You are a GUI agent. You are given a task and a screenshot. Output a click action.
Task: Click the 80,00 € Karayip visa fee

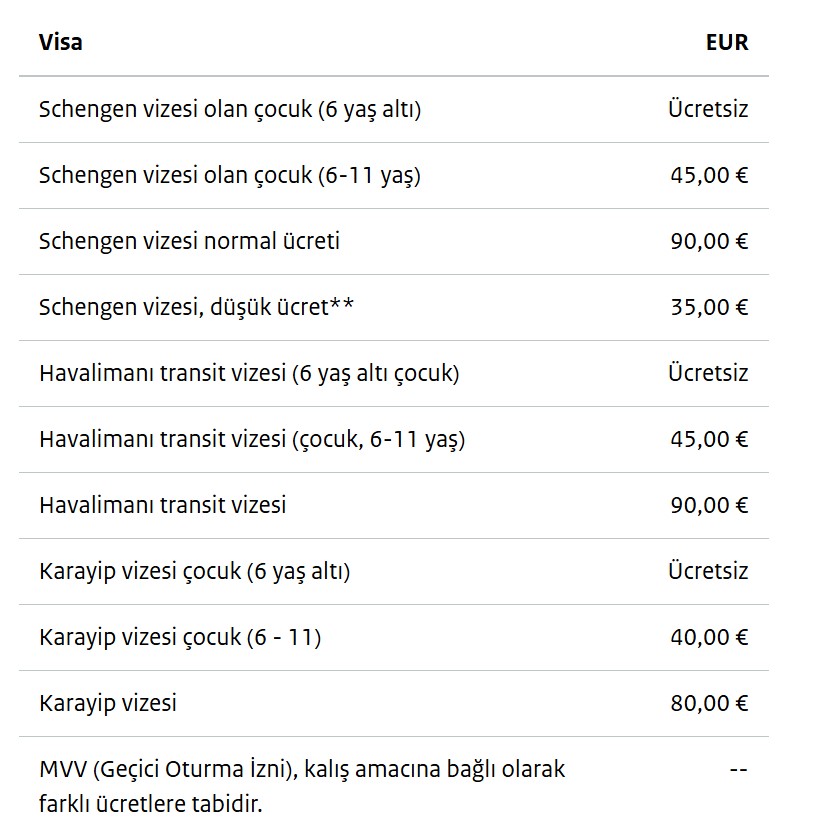pyautogui.click(x=709, y=703)
